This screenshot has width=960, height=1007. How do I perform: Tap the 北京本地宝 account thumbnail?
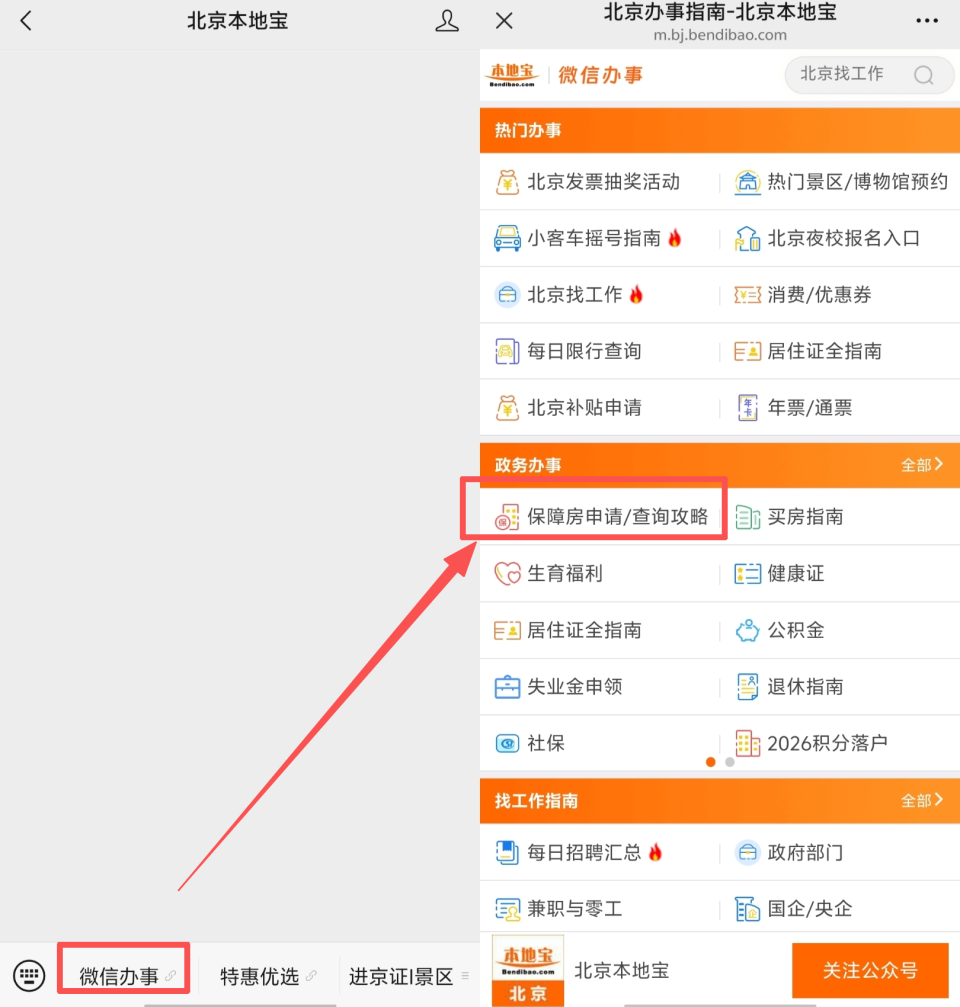click(527, 970)
